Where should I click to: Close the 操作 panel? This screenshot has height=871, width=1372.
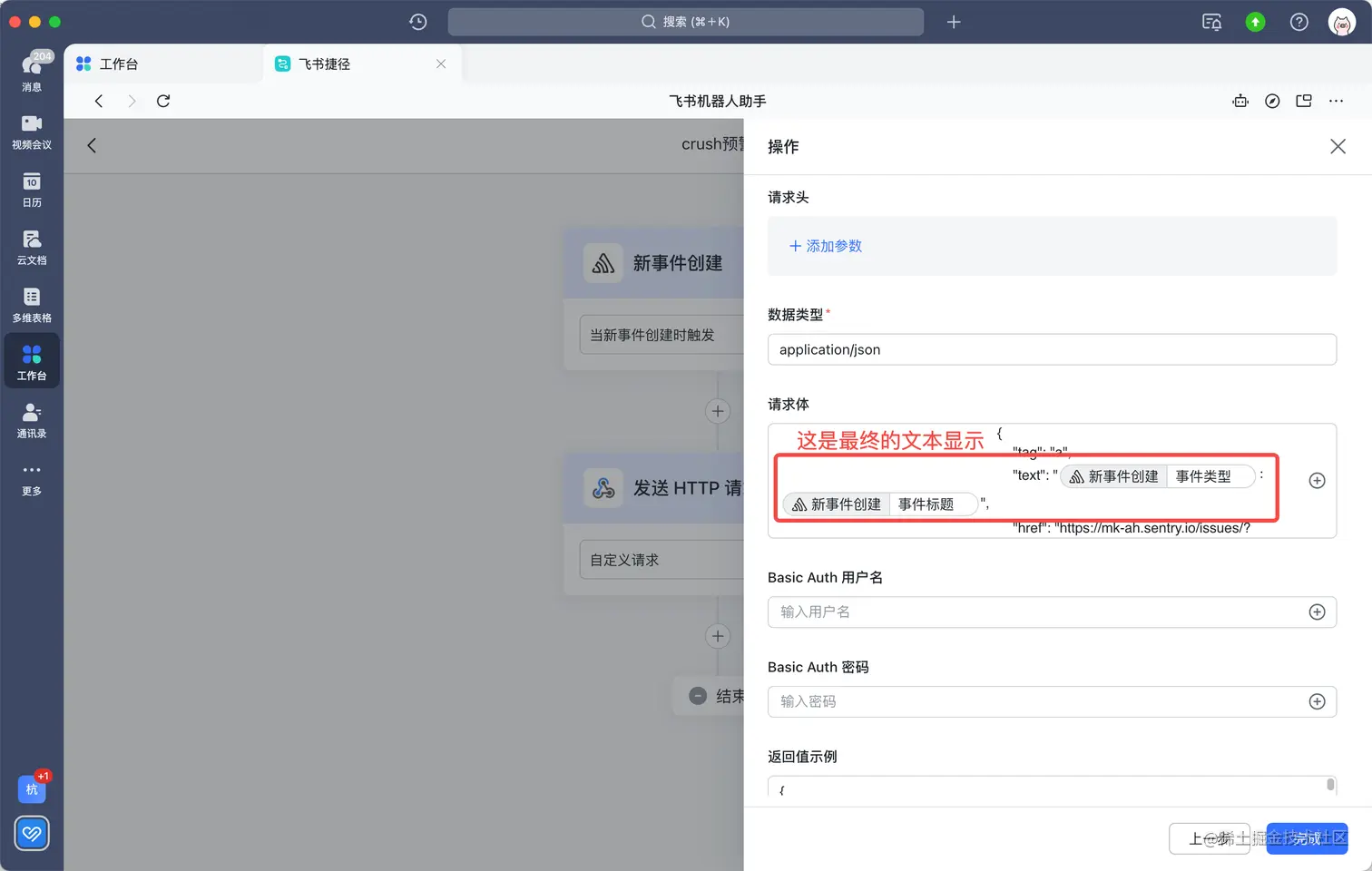1338,146
